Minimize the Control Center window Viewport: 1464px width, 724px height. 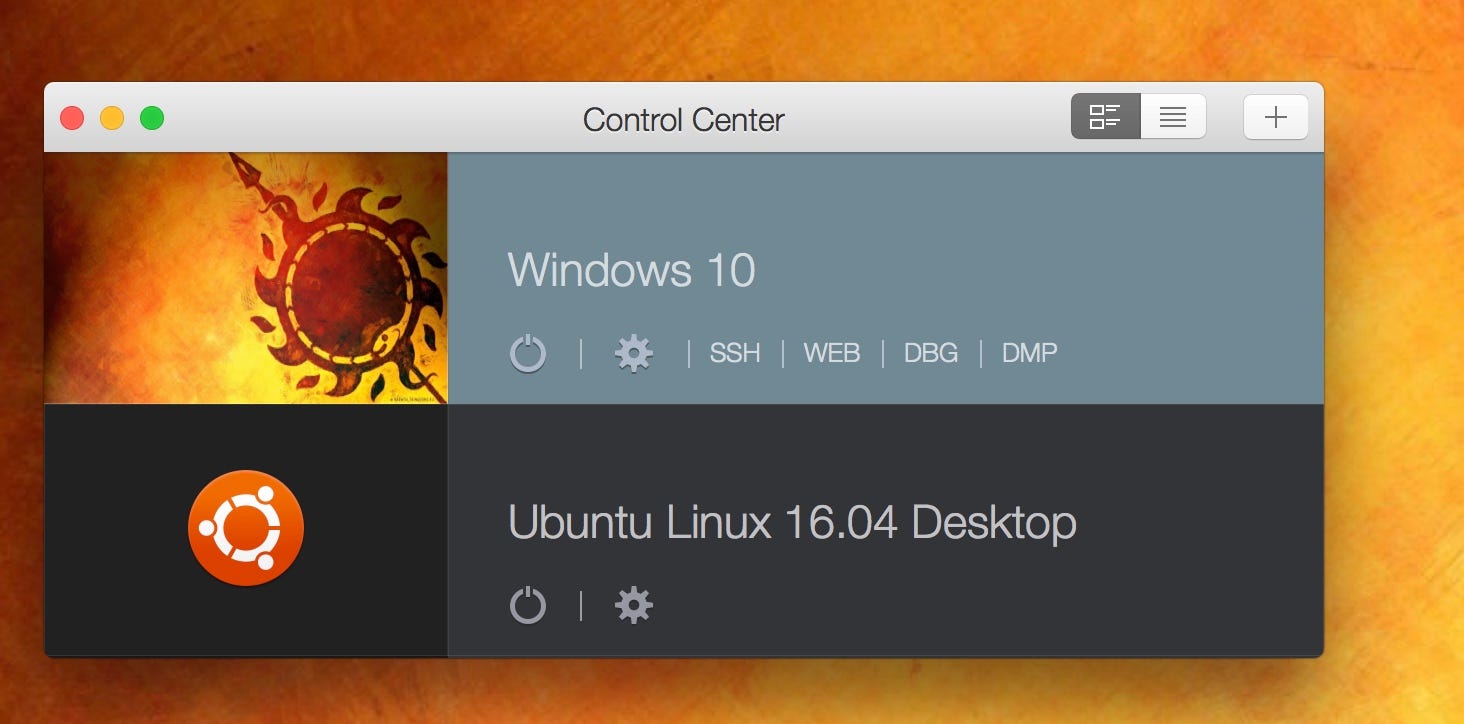tap(112, 118)
